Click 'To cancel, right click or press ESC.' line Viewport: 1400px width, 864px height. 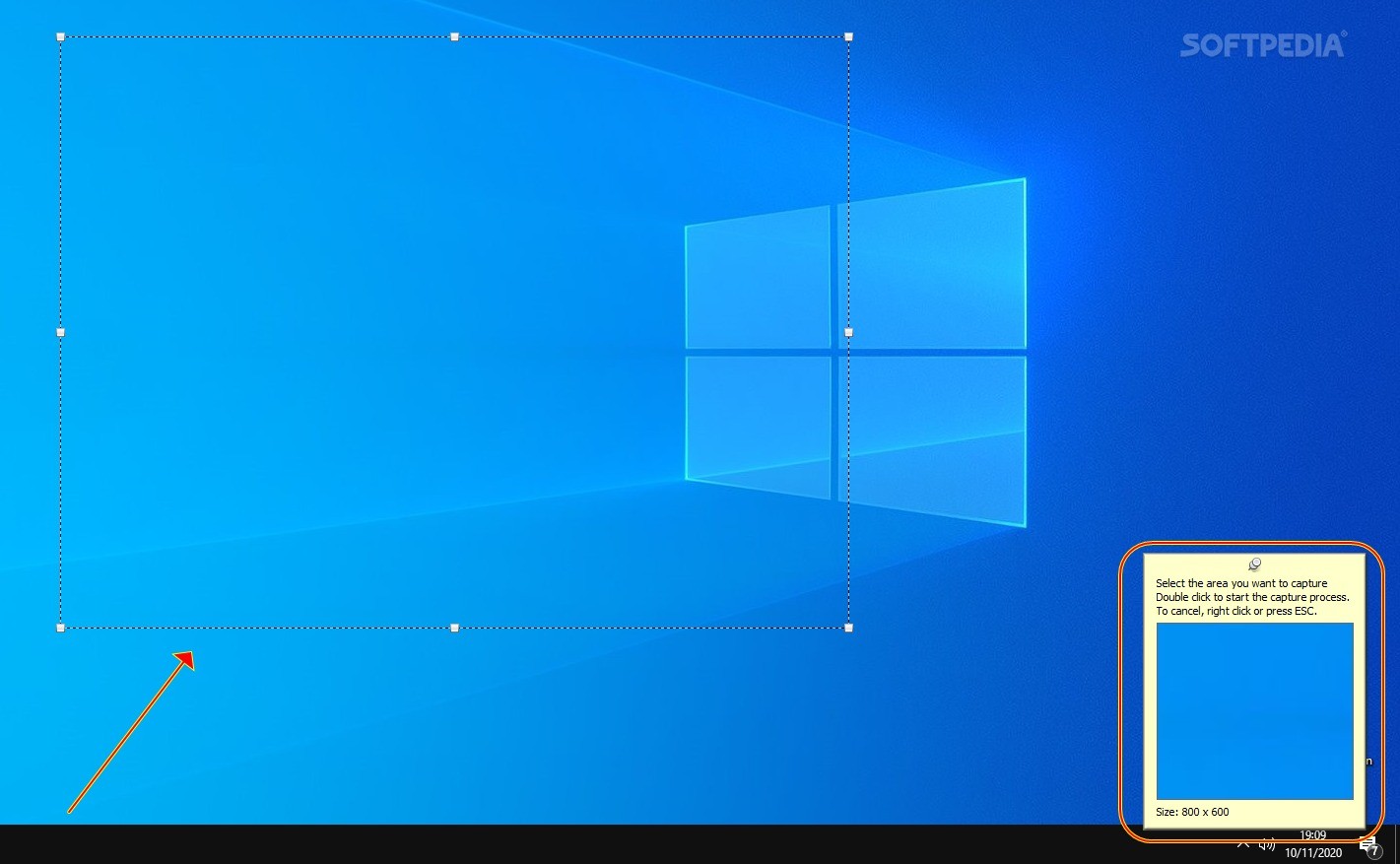pyautogui.click(x=1235, y=611)
